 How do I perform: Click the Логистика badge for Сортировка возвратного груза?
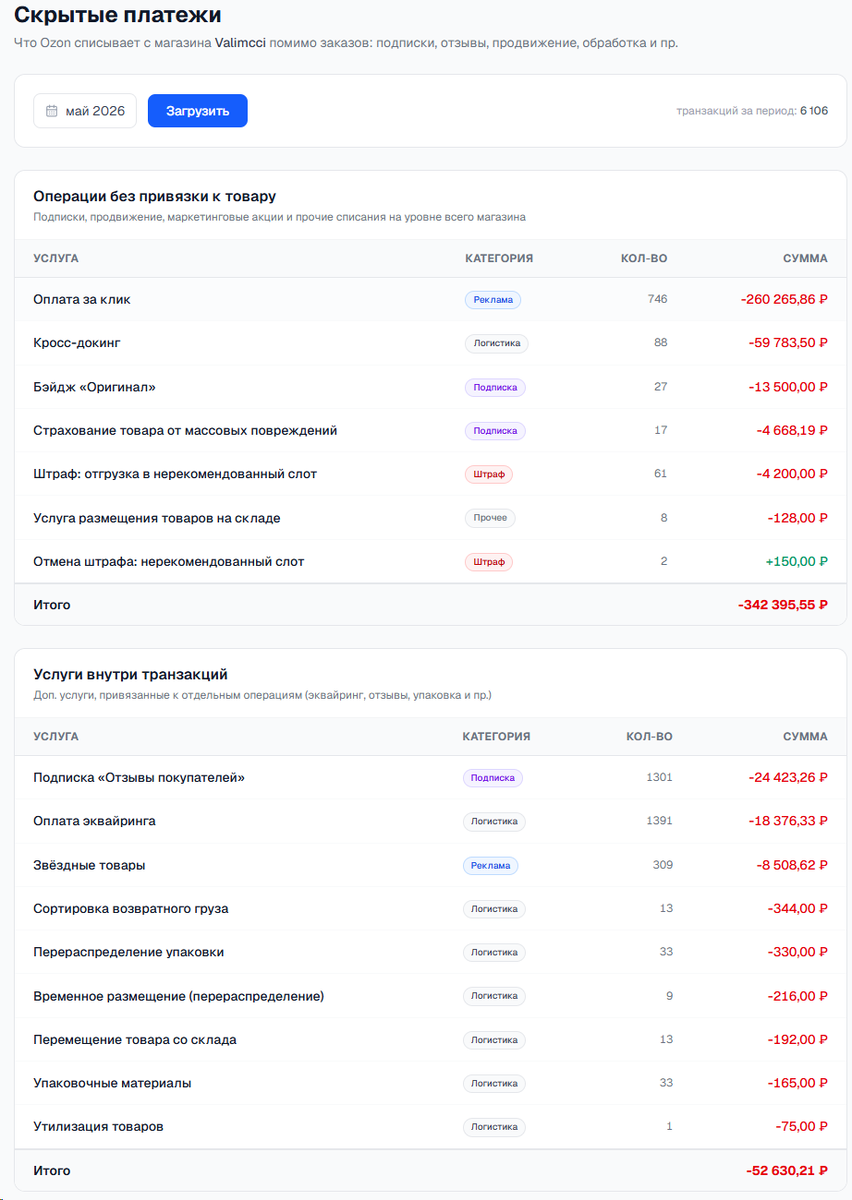tap(494, 909)
